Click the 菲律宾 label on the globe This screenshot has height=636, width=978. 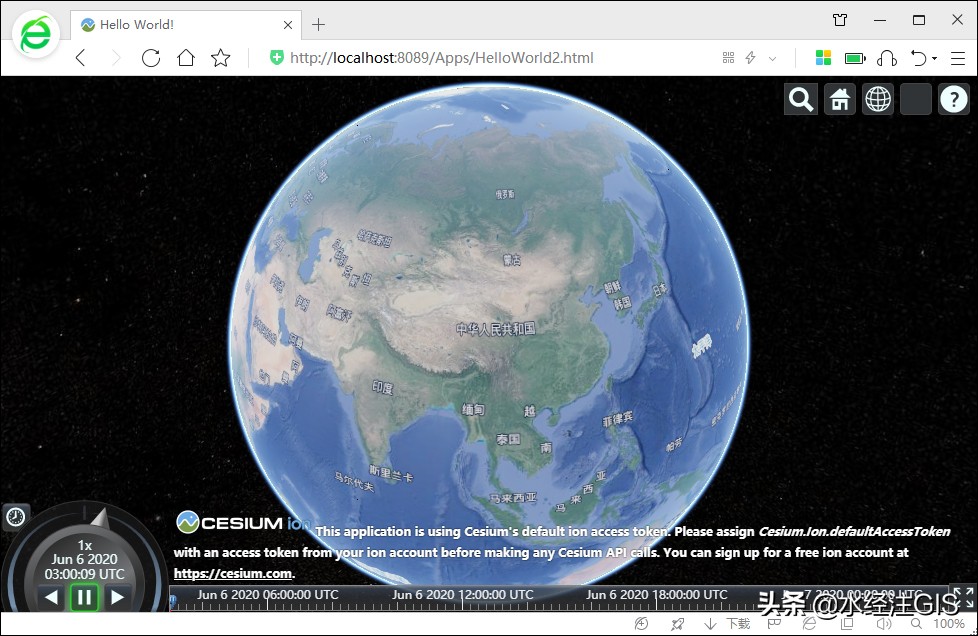pos(617,419)
